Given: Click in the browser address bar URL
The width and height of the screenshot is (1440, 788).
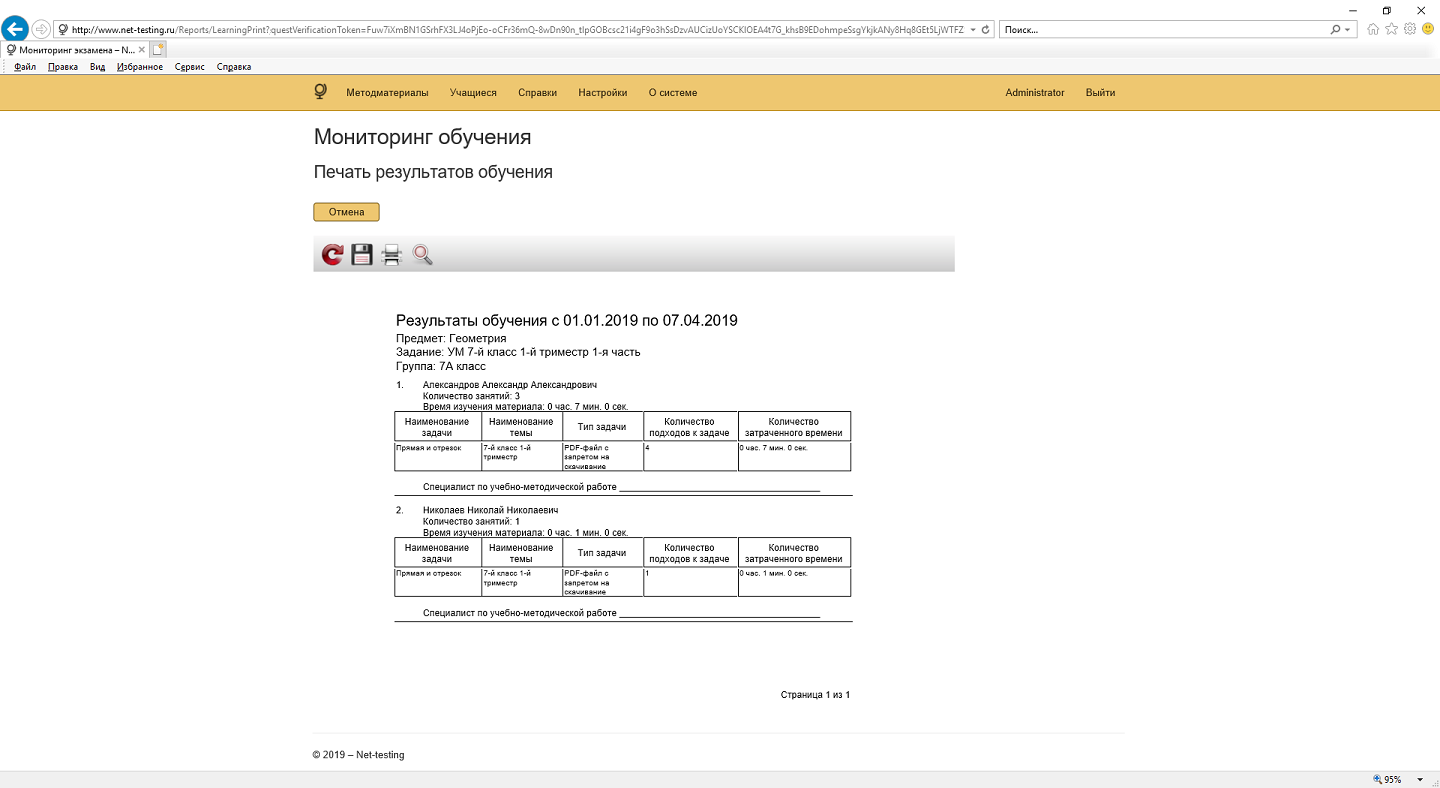Looking at the screenshot, I should pos(517,30).
